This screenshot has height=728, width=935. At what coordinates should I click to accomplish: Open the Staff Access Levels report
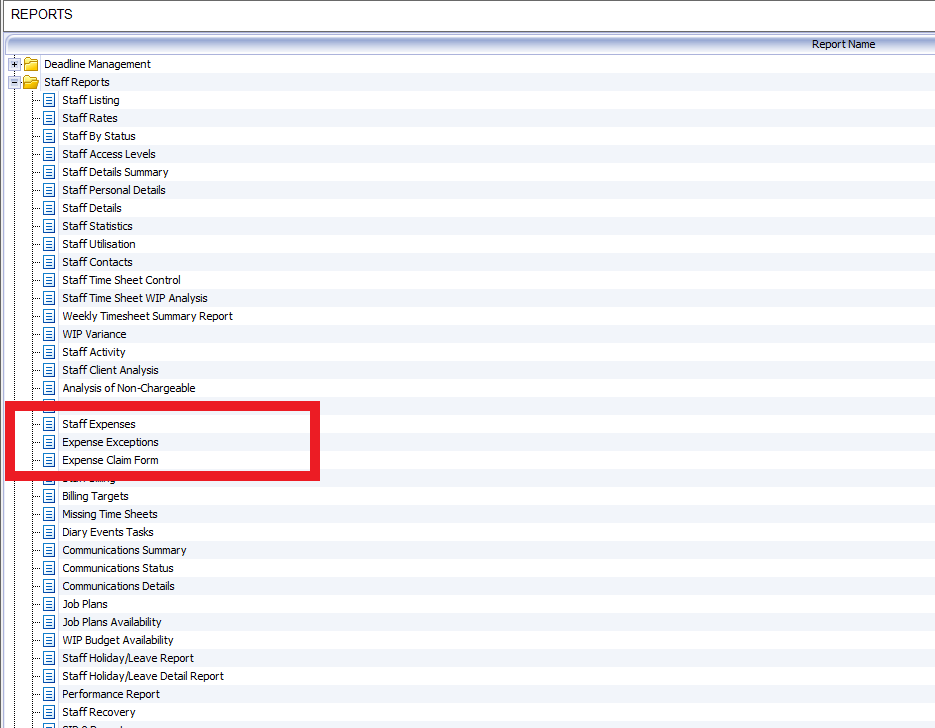pos(109,154)
